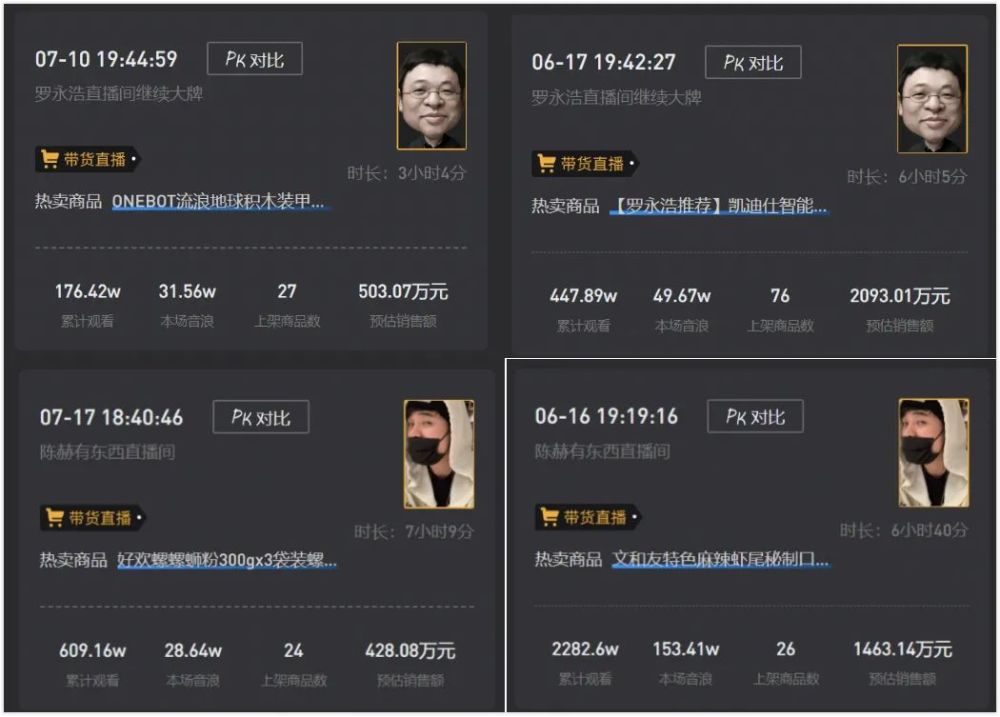Click the PK对比 button for 06-16 livestream
The width and height of the screenshot is (1000, 717).
pos(755,416)
